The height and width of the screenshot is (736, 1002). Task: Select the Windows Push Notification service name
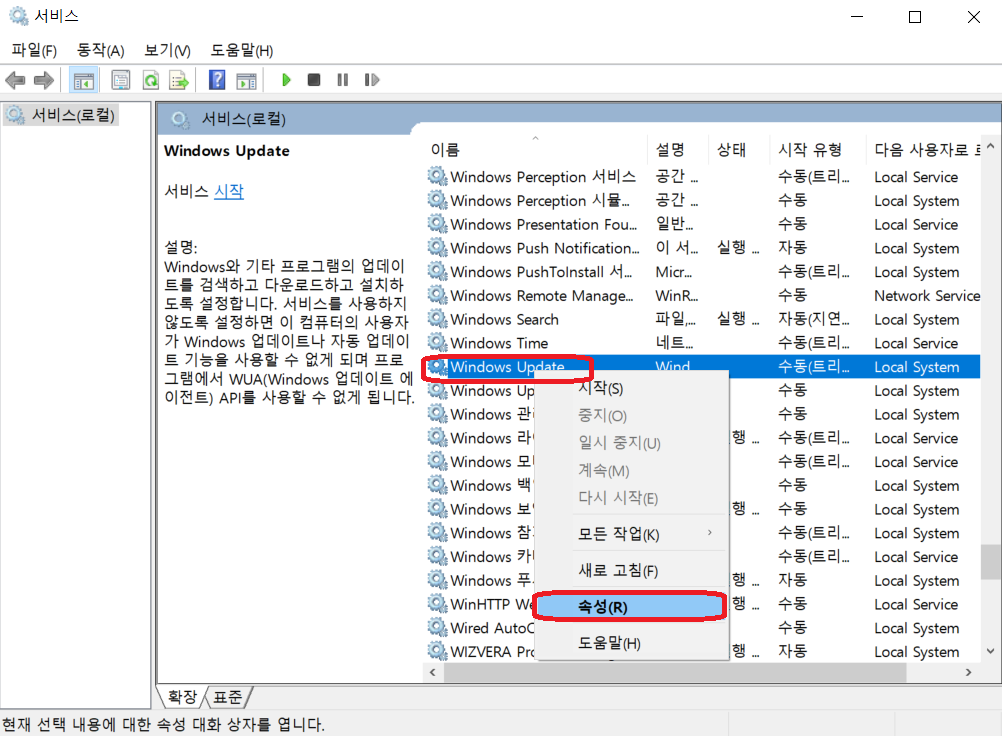[x=544, y=248]
